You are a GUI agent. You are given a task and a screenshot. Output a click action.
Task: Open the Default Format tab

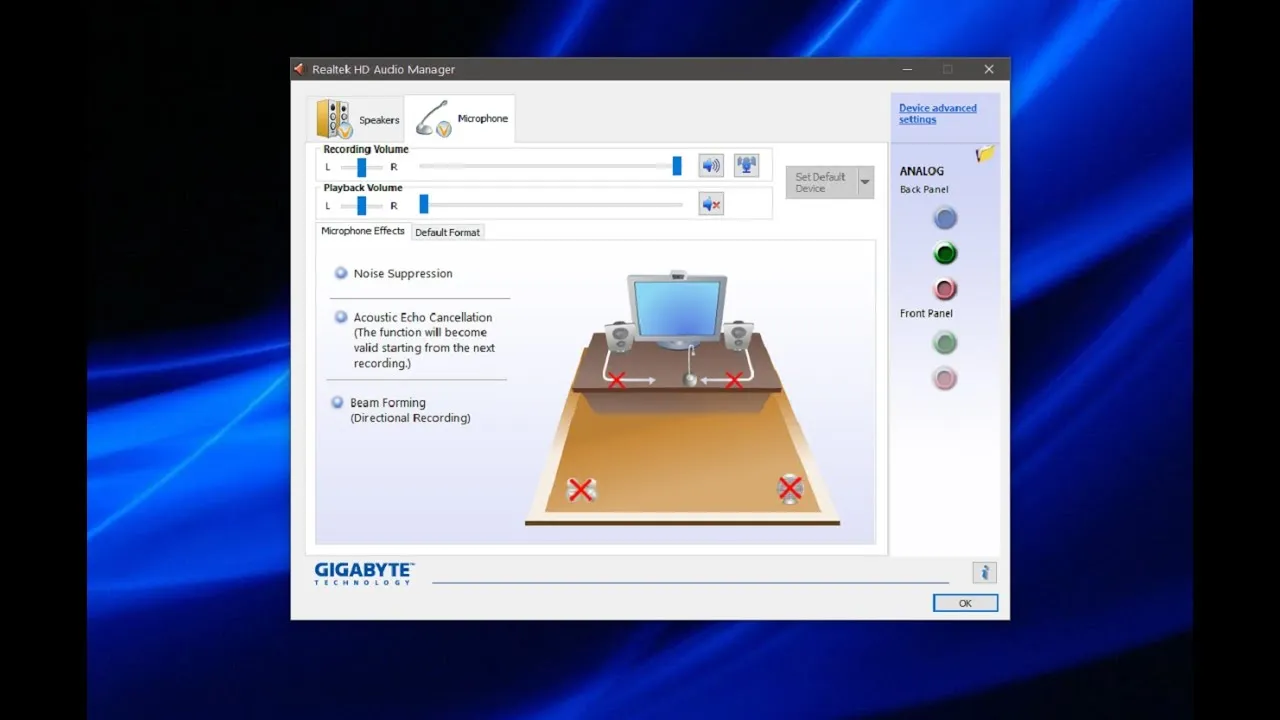point(447,232)
